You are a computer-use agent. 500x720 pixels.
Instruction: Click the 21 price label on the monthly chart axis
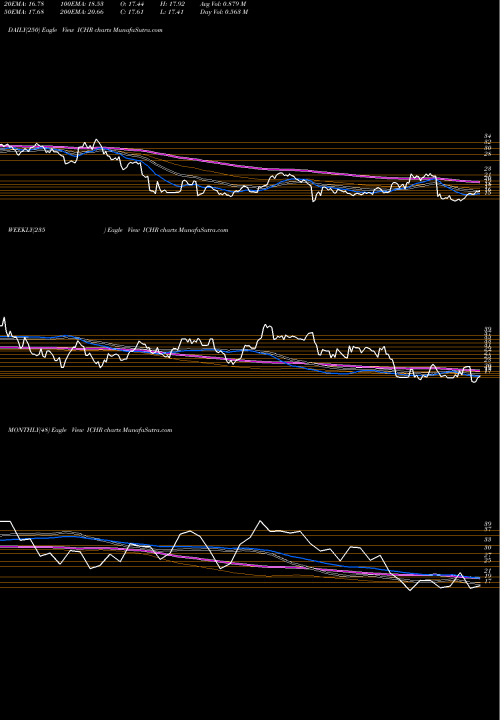(488, 570)
